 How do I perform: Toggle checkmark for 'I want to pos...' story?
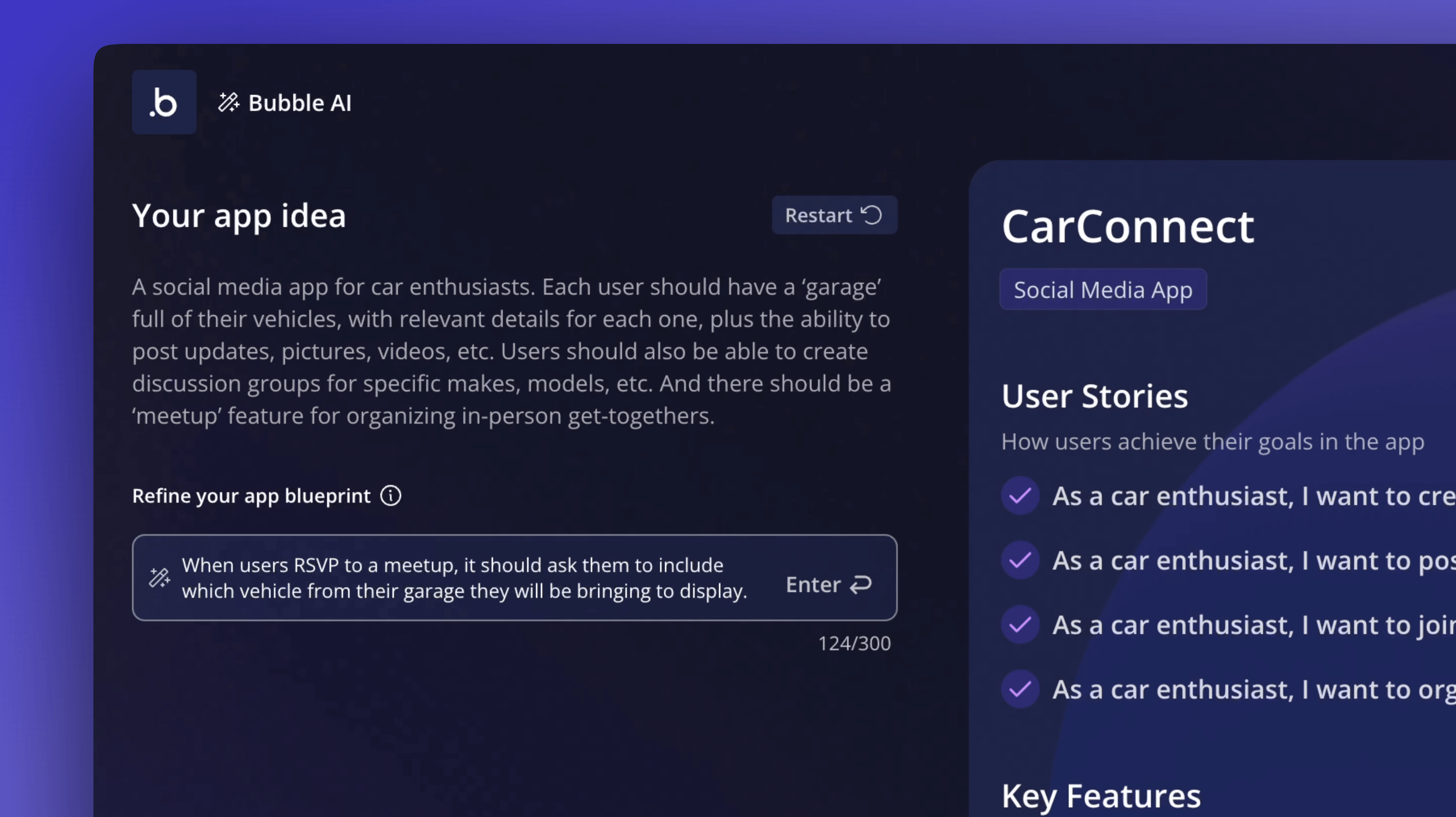[1020, 561]
